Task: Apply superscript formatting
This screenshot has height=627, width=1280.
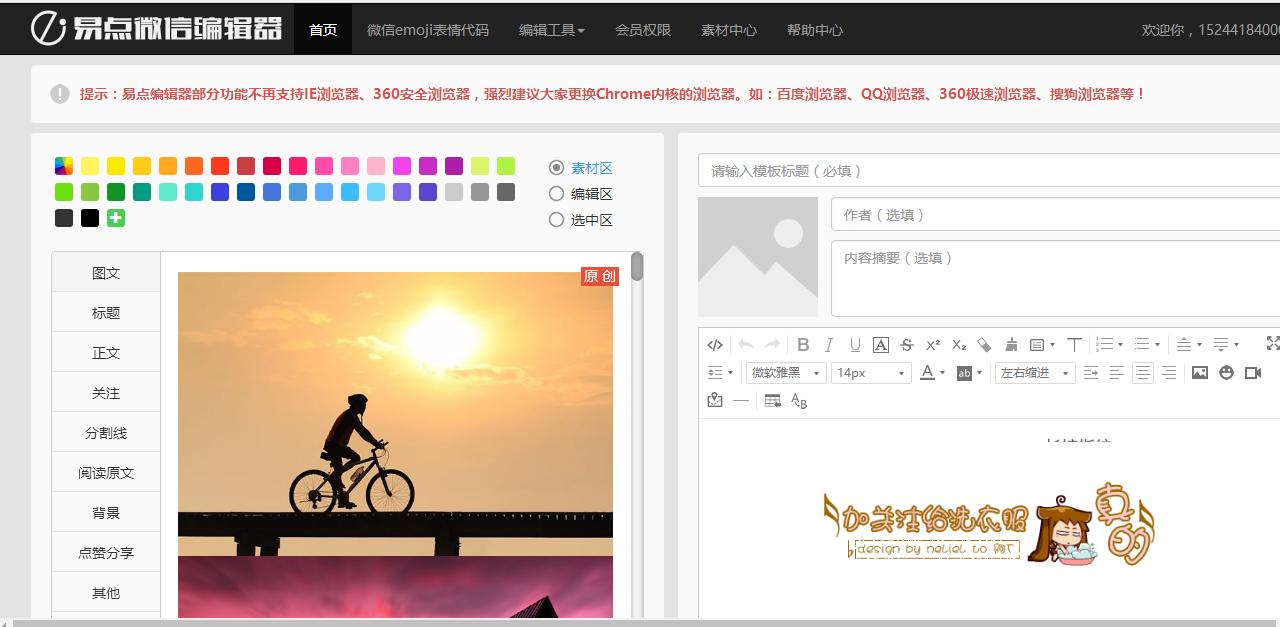Action: [x=932, y=344]
